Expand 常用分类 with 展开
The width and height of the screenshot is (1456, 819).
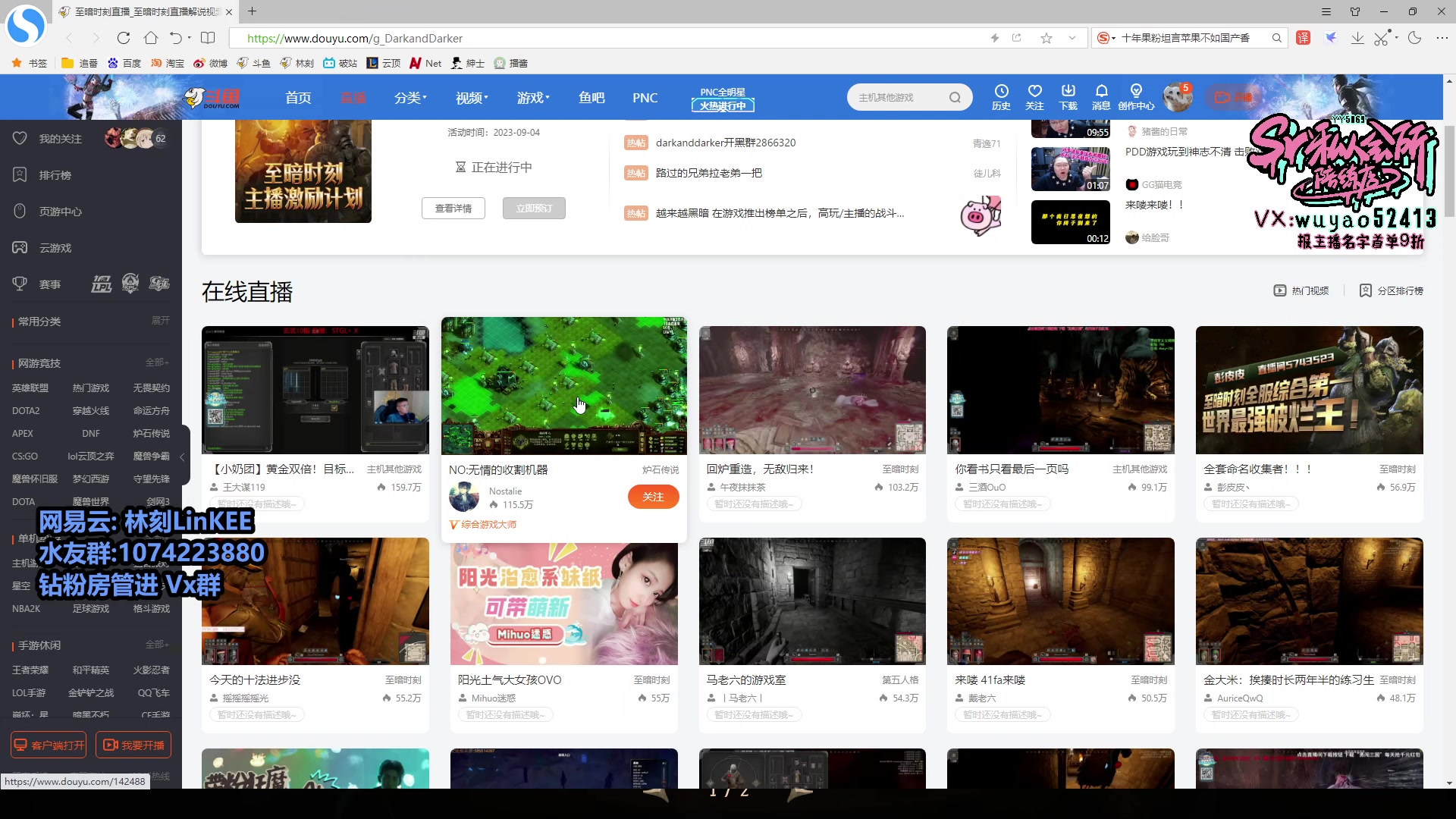(160, 321)
